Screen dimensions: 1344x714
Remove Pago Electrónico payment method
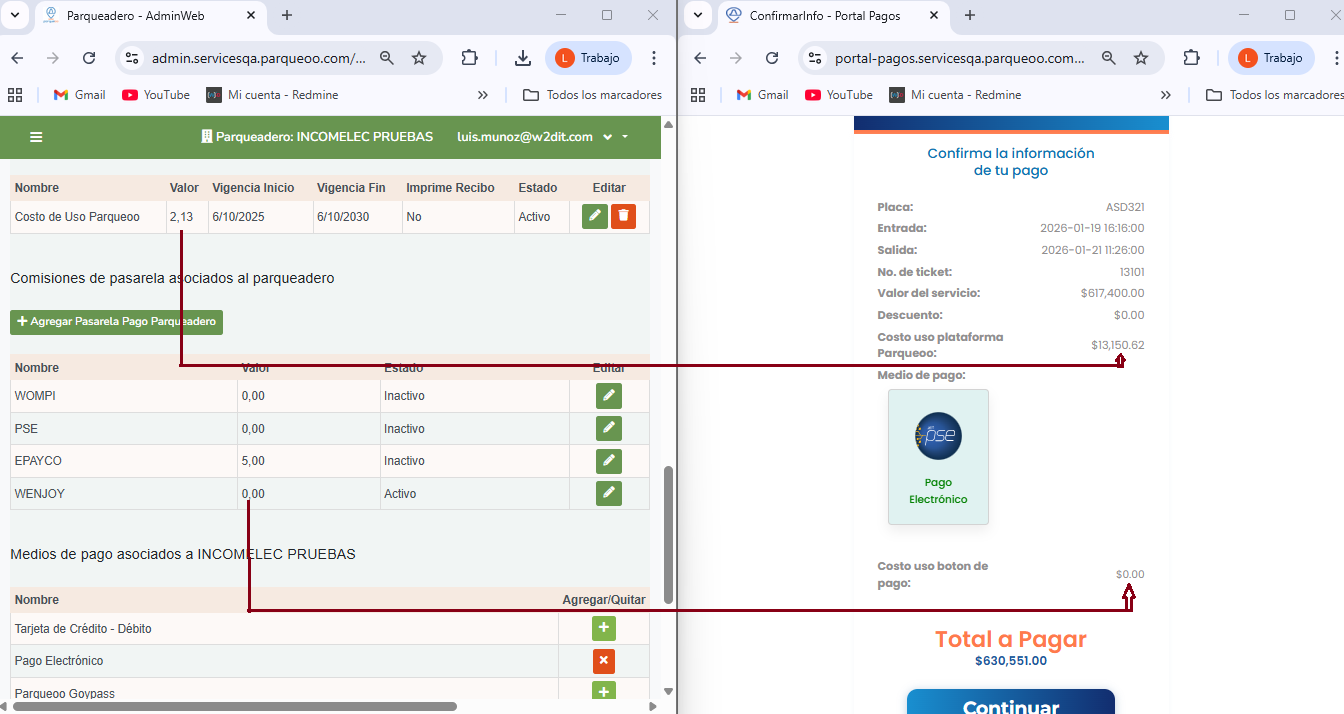[x=603, y=661]
